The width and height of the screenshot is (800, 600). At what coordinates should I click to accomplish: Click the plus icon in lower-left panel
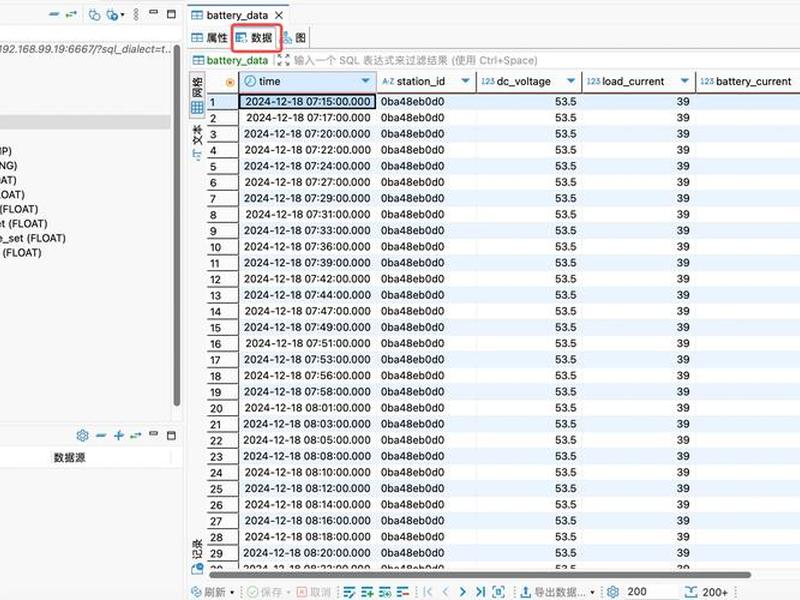coord(119,435)
